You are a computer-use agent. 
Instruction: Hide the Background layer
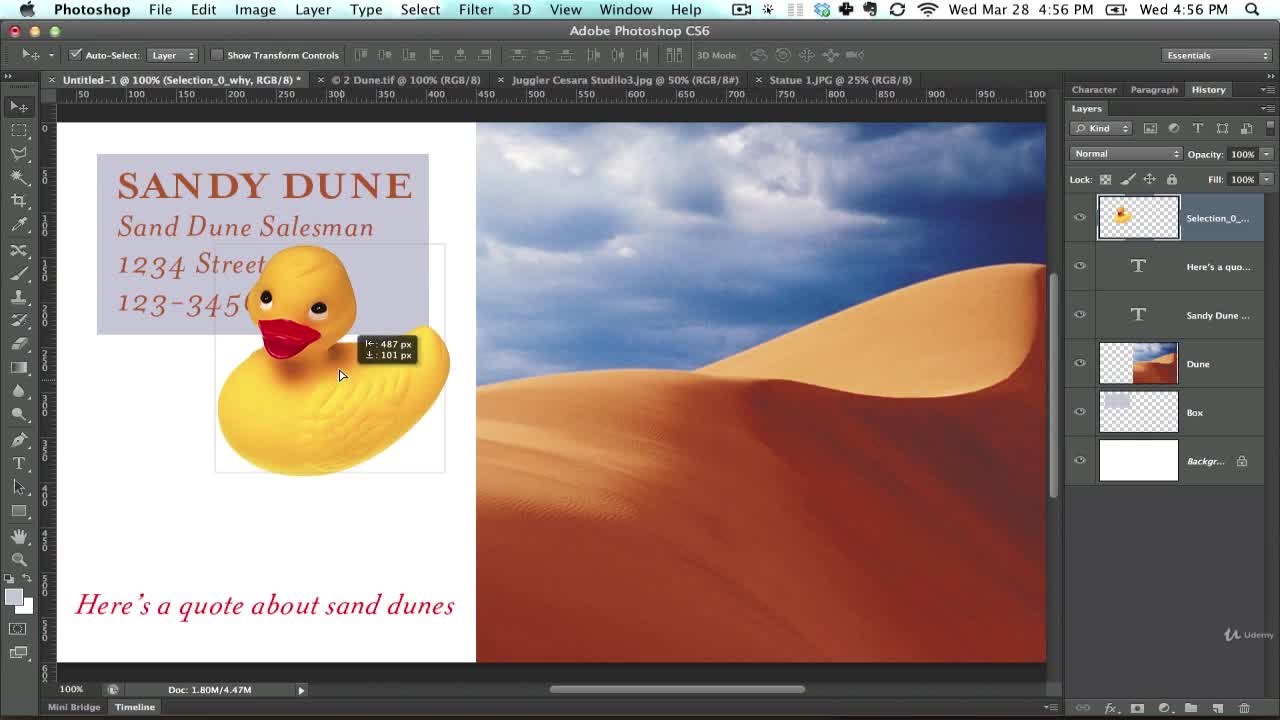coord(1080,460)
